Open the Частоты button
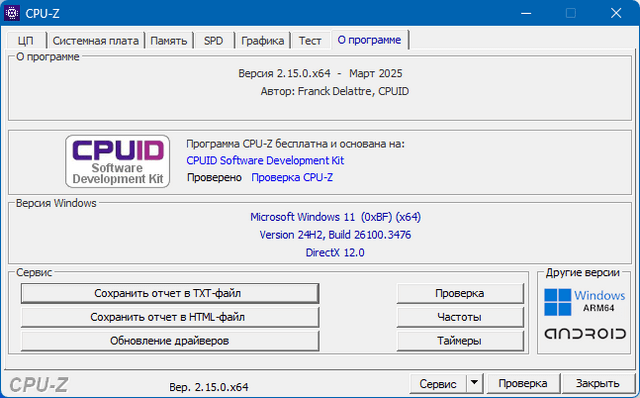This screenshot has height=398, width=640. click(460, 317)
